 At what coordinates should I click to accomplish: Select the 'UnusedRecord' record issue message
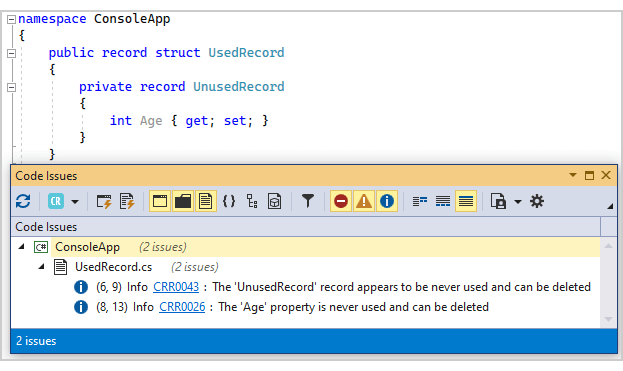pyautogui.click(x=402, y=287)
